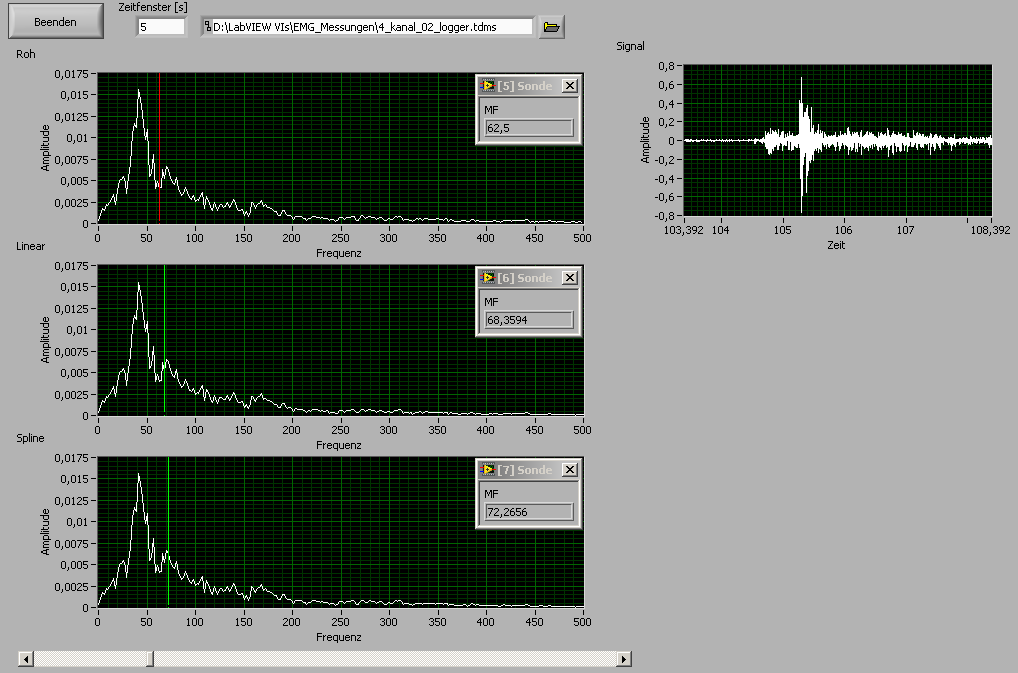Open the file browse folder icon
Screen dimensions: 1018x673
pos(551,27)
